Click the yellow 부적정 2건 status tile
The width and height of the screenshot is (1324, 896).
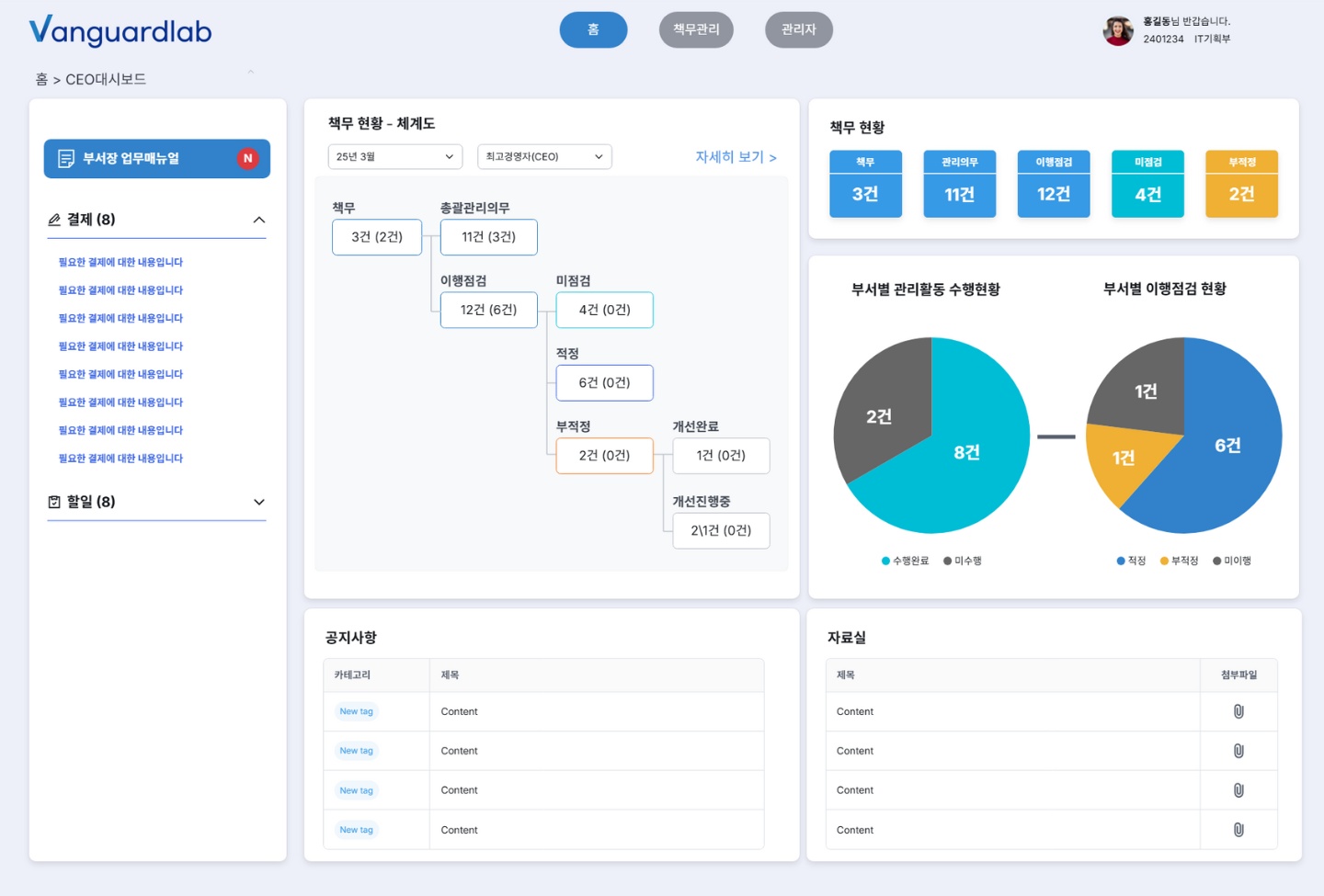click(x=1241, y=184)
